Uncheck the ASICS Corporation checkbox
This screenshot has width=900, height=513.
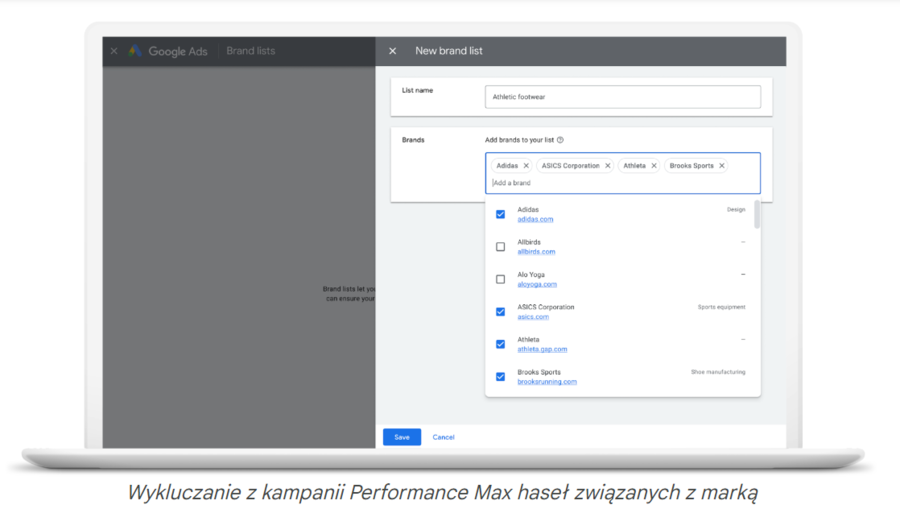click(x=501, y=312)
